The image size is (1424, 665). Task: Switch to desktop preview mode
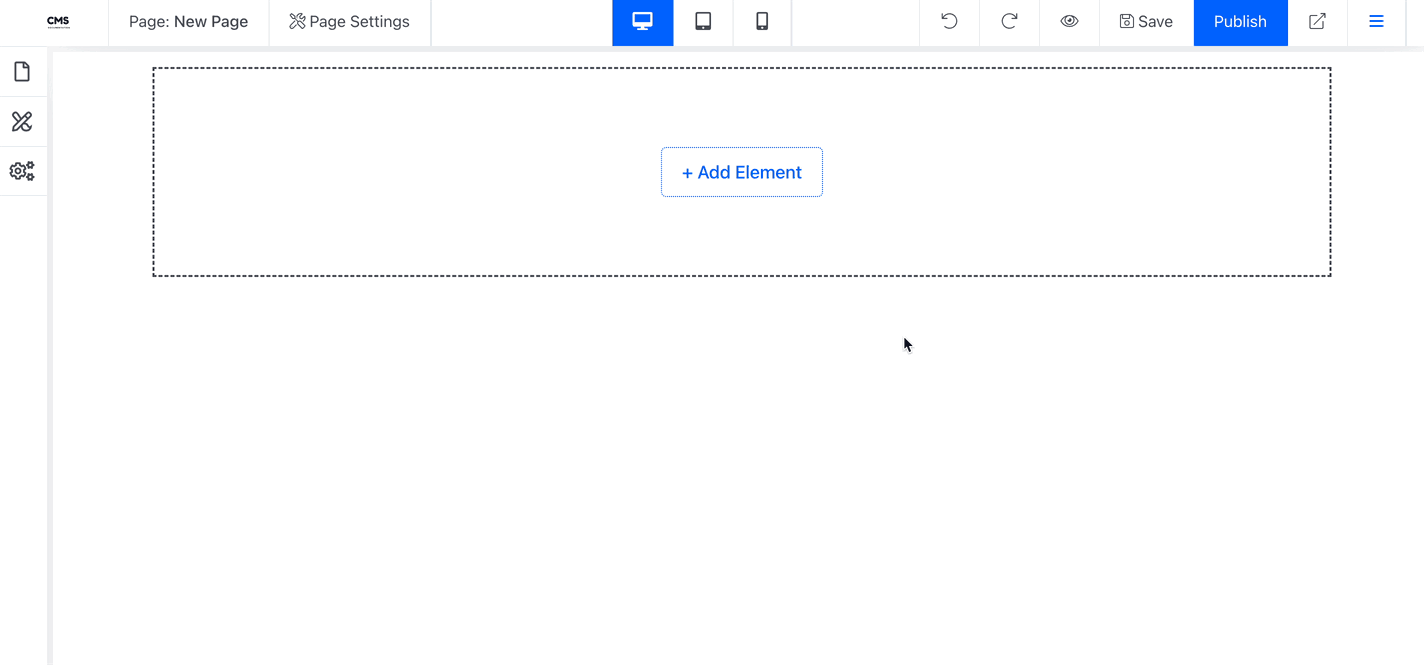click(642, 21)
